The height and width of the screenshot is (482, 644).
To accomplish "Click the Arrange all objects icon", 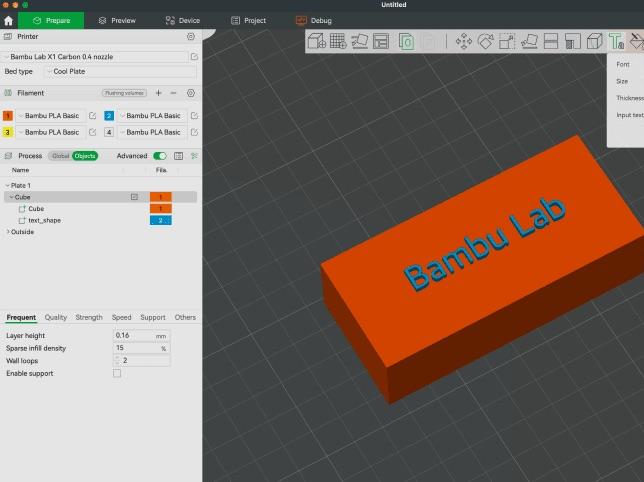I will pos(381,41).
